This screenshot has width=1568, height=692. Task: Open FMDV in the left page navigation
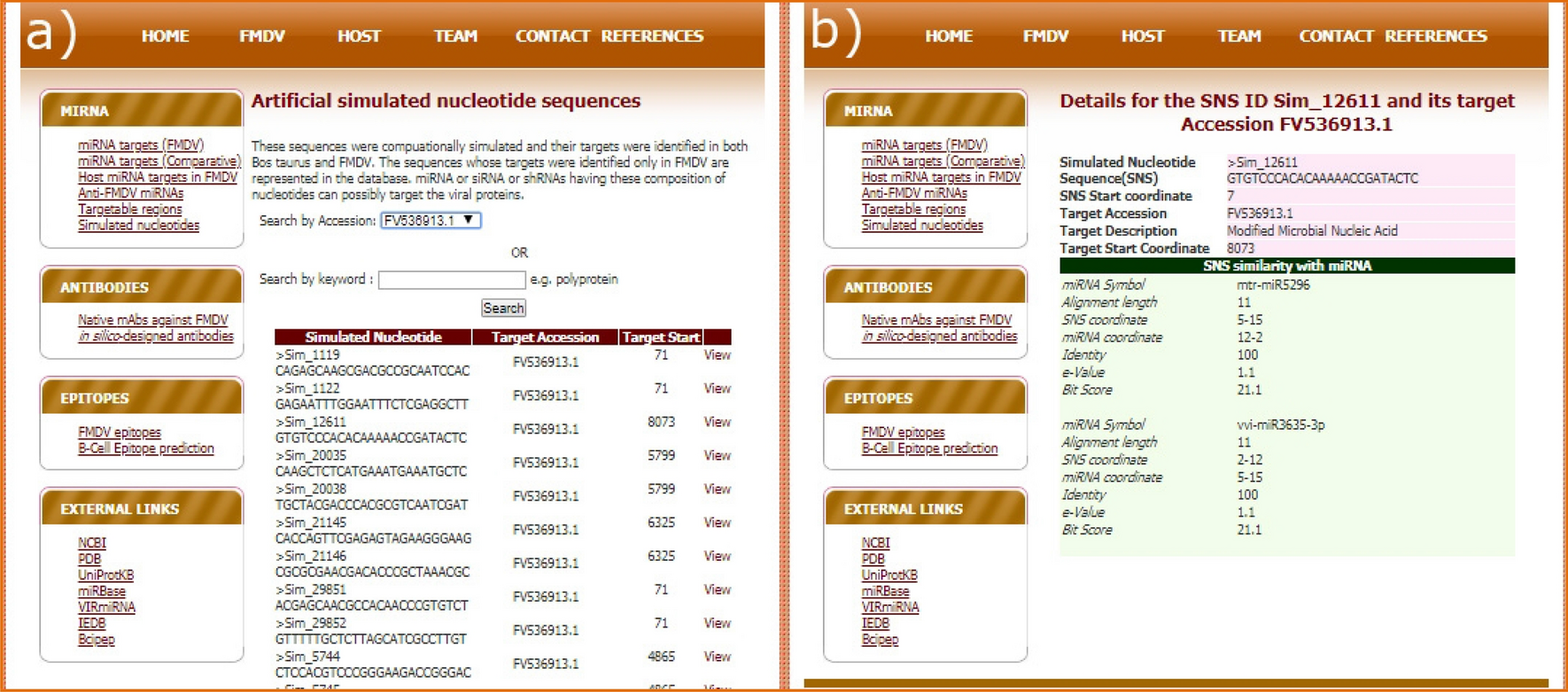click(262, 36)
